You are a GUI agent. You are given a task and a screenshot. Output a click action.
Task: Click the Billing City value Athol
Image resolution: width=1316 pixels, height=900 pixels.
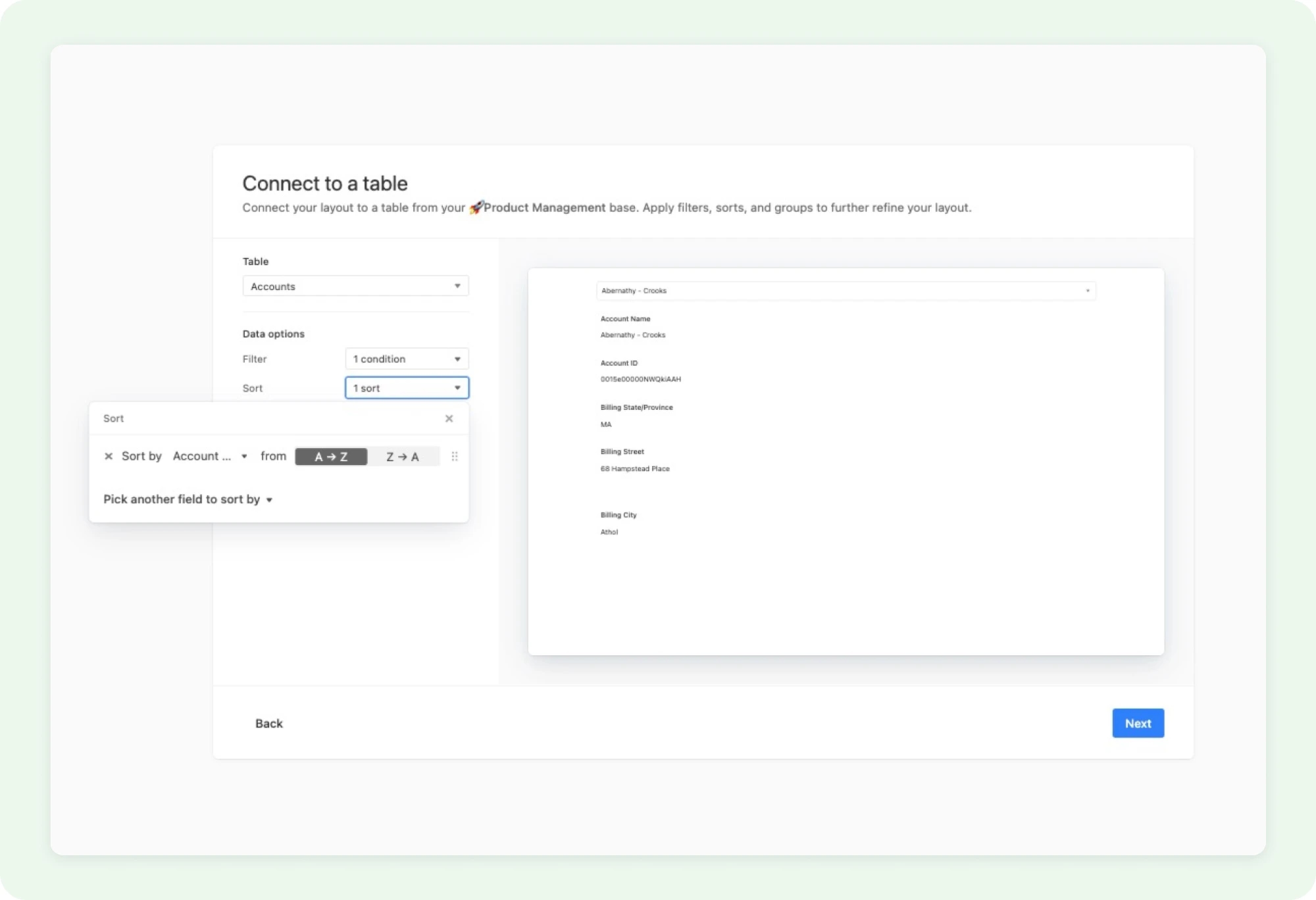(x=609, y=532)
